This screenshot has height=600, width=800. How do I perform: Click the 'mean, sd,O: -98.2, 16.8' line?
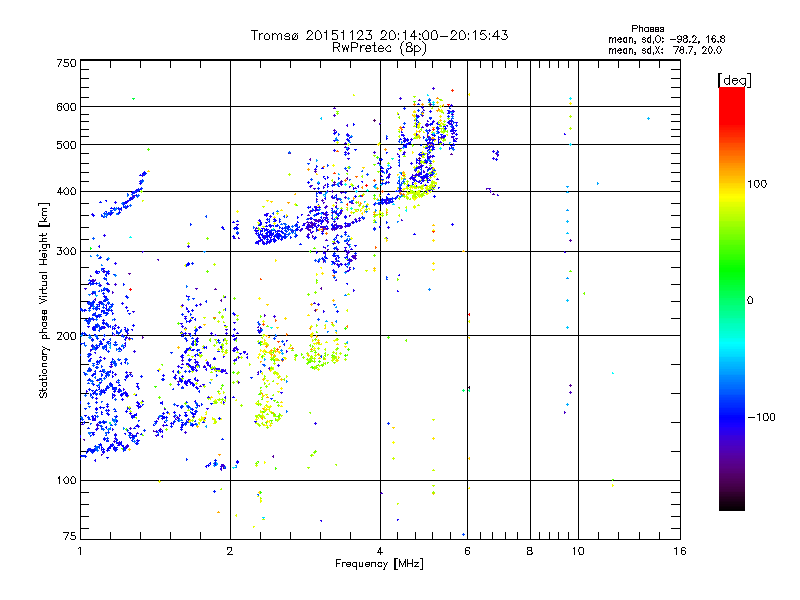click(666, 39)
